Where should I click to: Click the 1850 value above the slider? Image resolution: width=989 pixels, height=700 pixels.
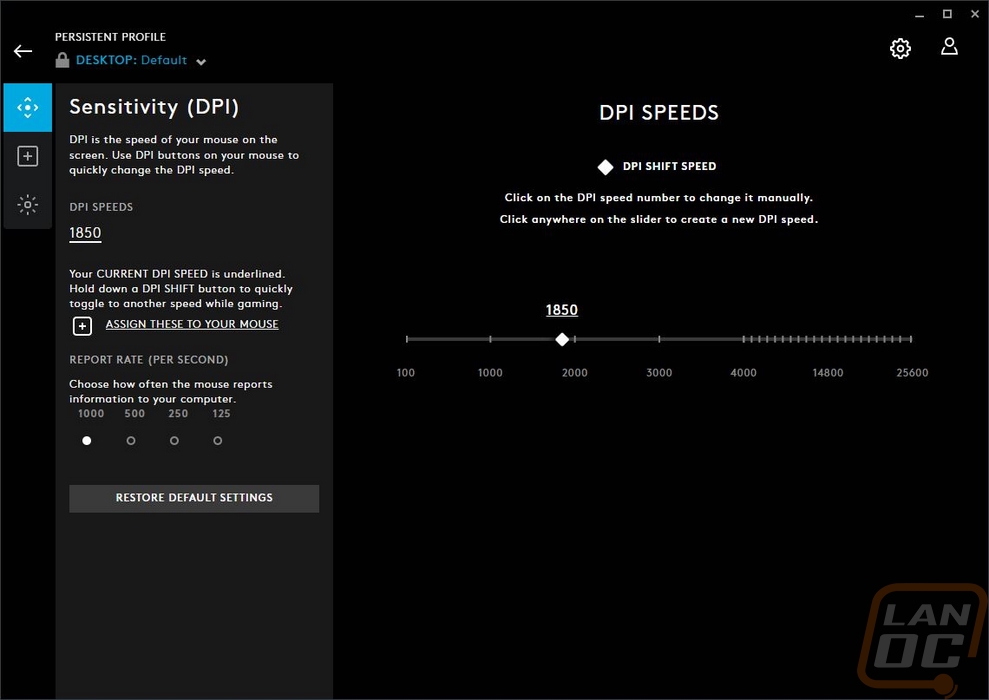pos(562,310)
